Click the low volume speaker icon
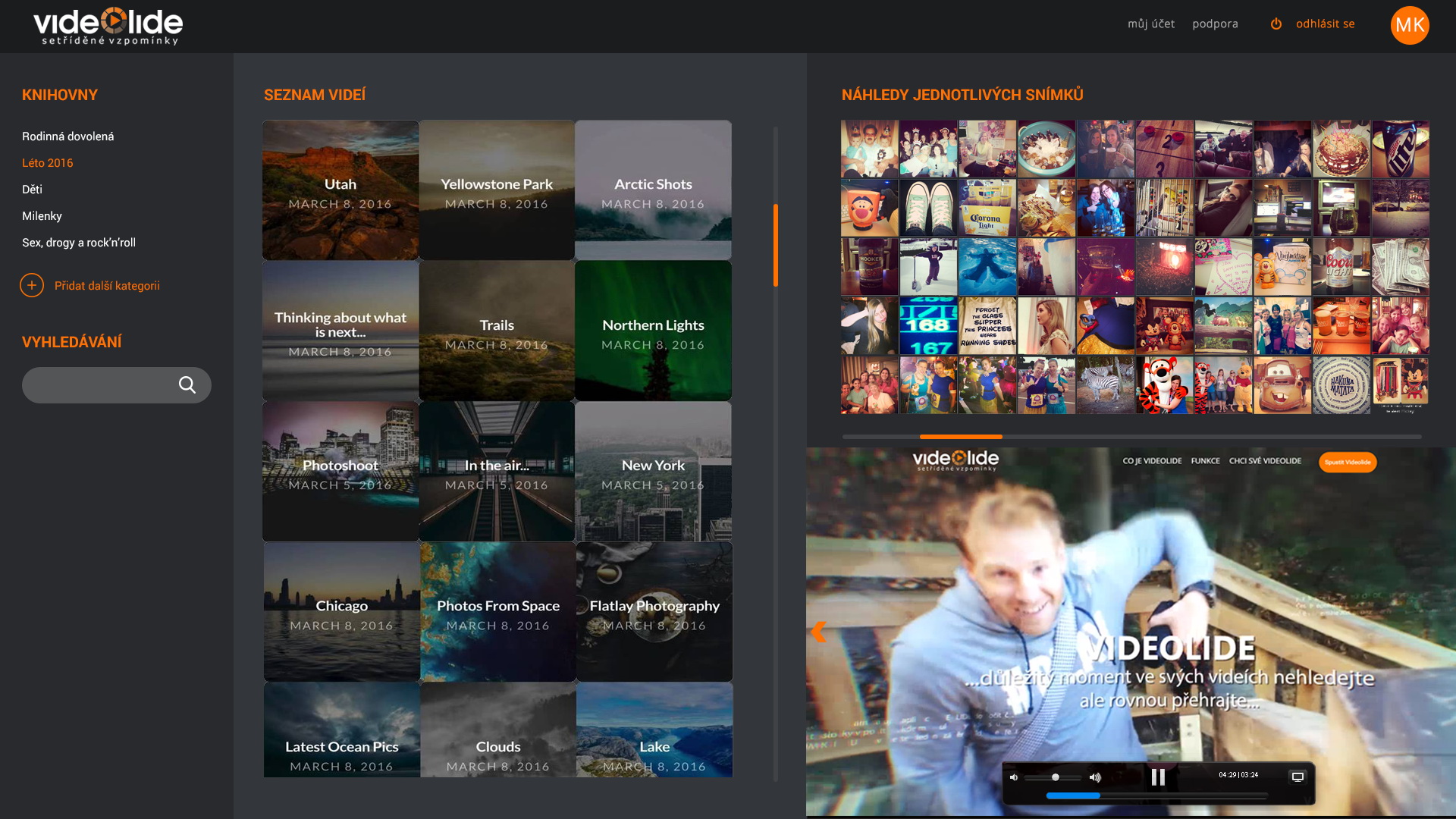1456x819 pixels. pos(1014,777)
